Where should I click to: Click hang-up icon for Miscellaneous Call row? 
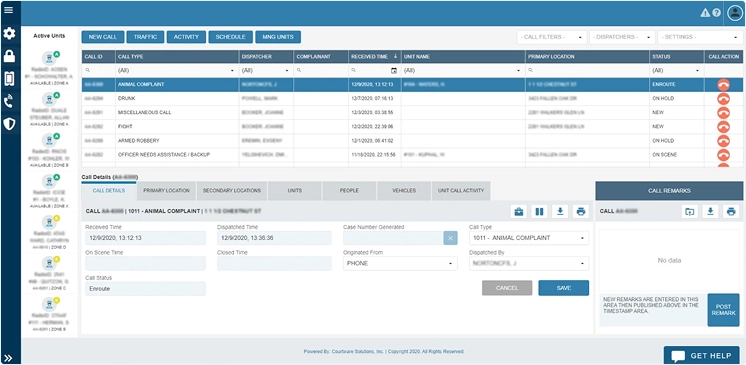(x=723, y=113)
